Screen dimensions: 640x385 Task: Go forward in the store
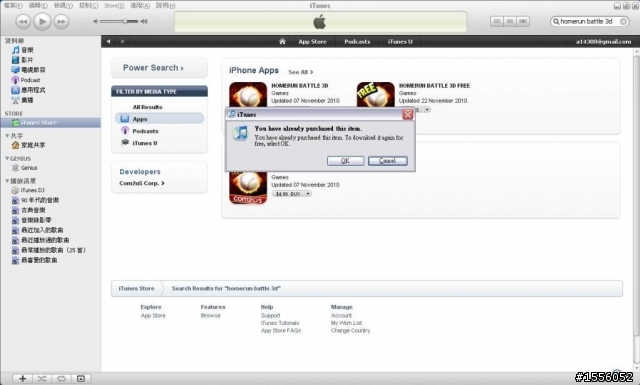(122, 41)
